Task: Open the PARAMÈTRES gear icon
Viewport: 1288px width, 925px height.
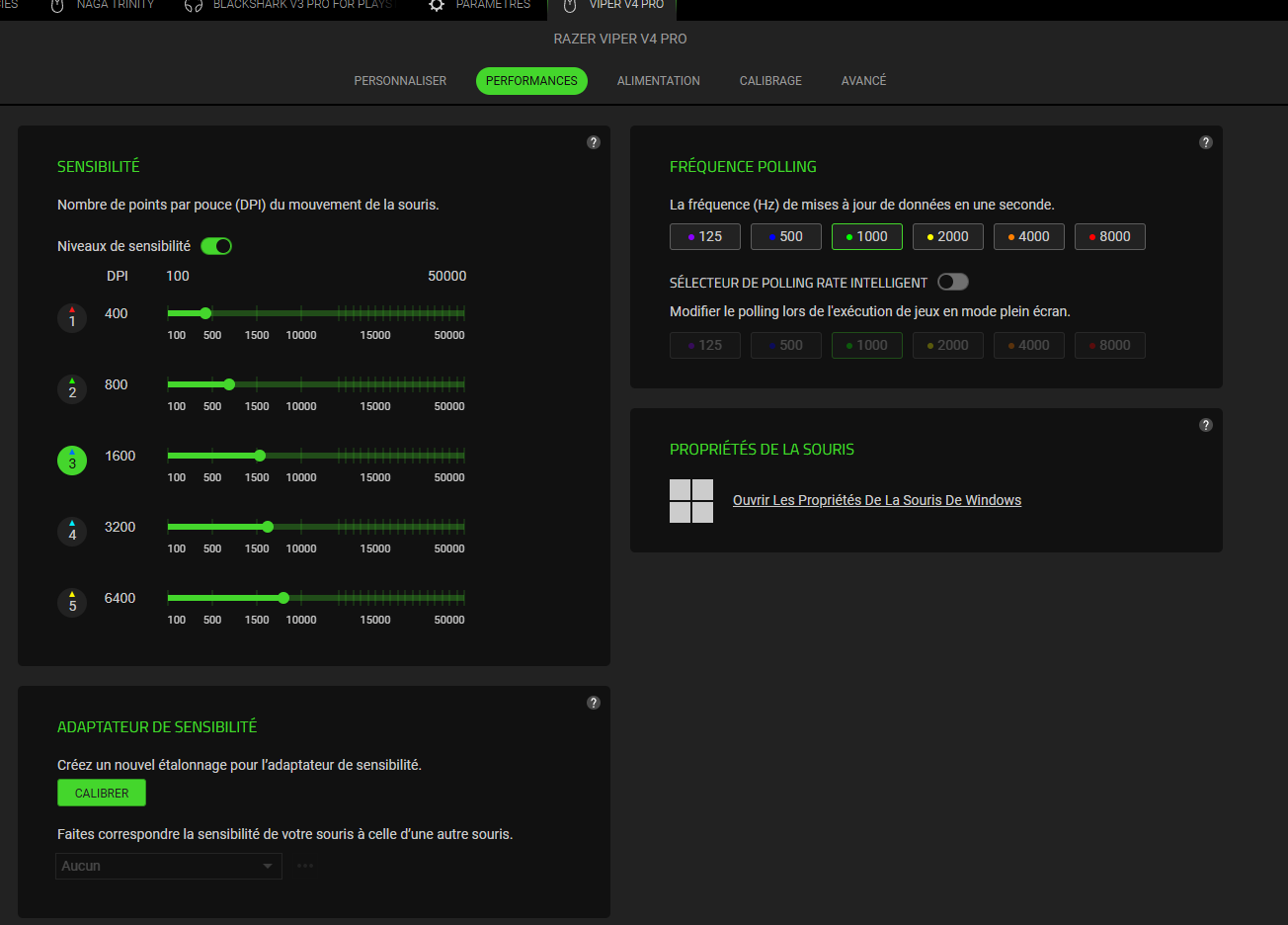Action: click(437, 5)
